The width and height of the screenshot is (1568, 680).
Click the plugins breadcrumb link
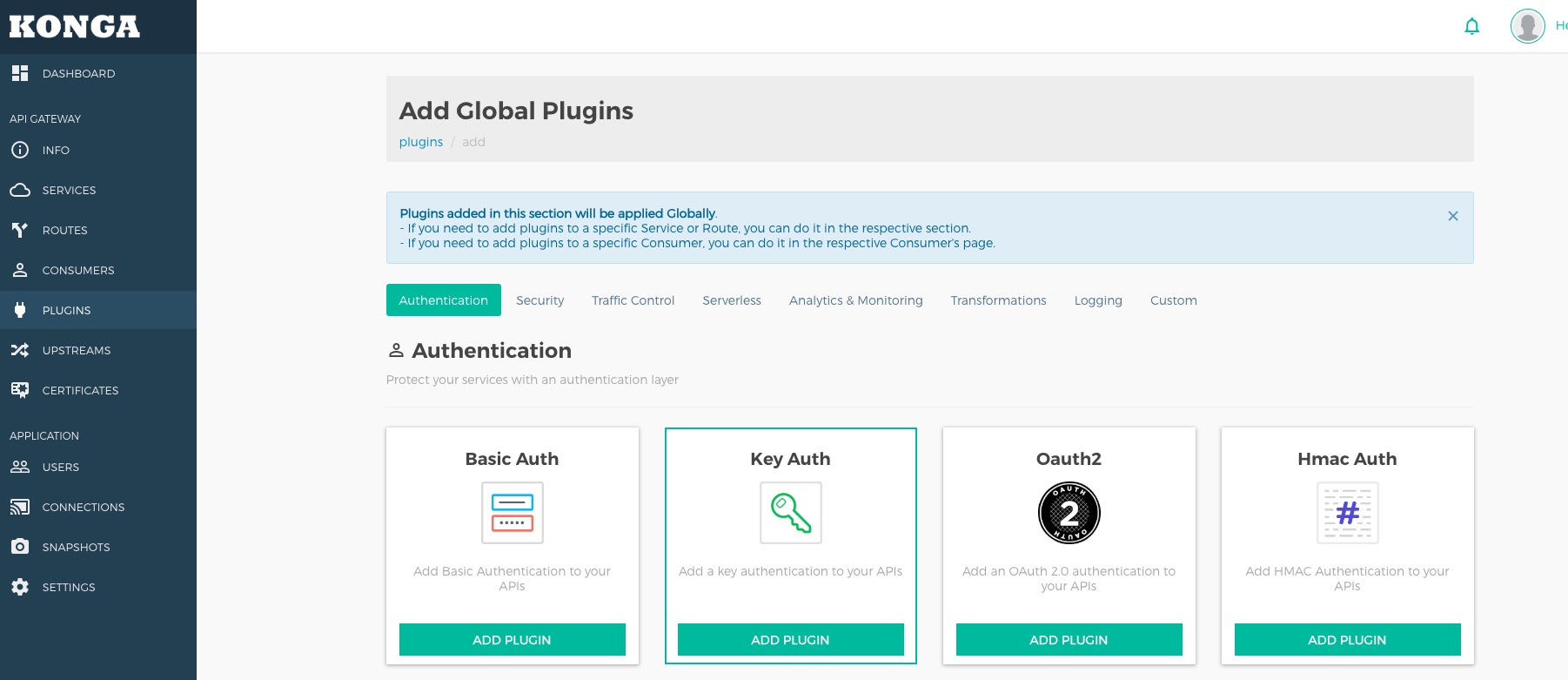tap(421, 142)
